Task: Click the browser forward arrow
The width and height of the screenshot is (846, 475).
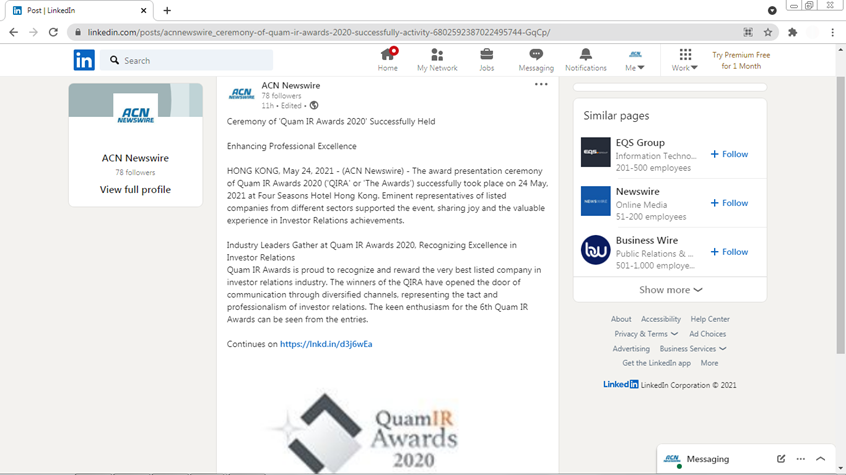Action: pyautogui.click(x=33, y=32)
